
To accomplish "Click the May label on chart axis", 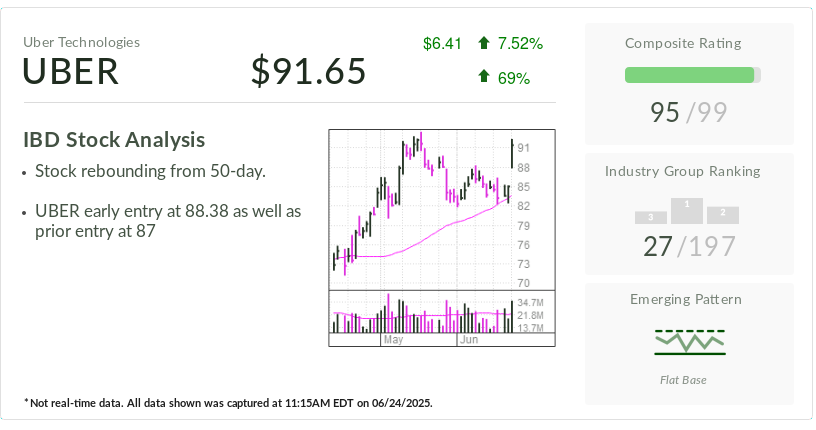I will (392, 341).
